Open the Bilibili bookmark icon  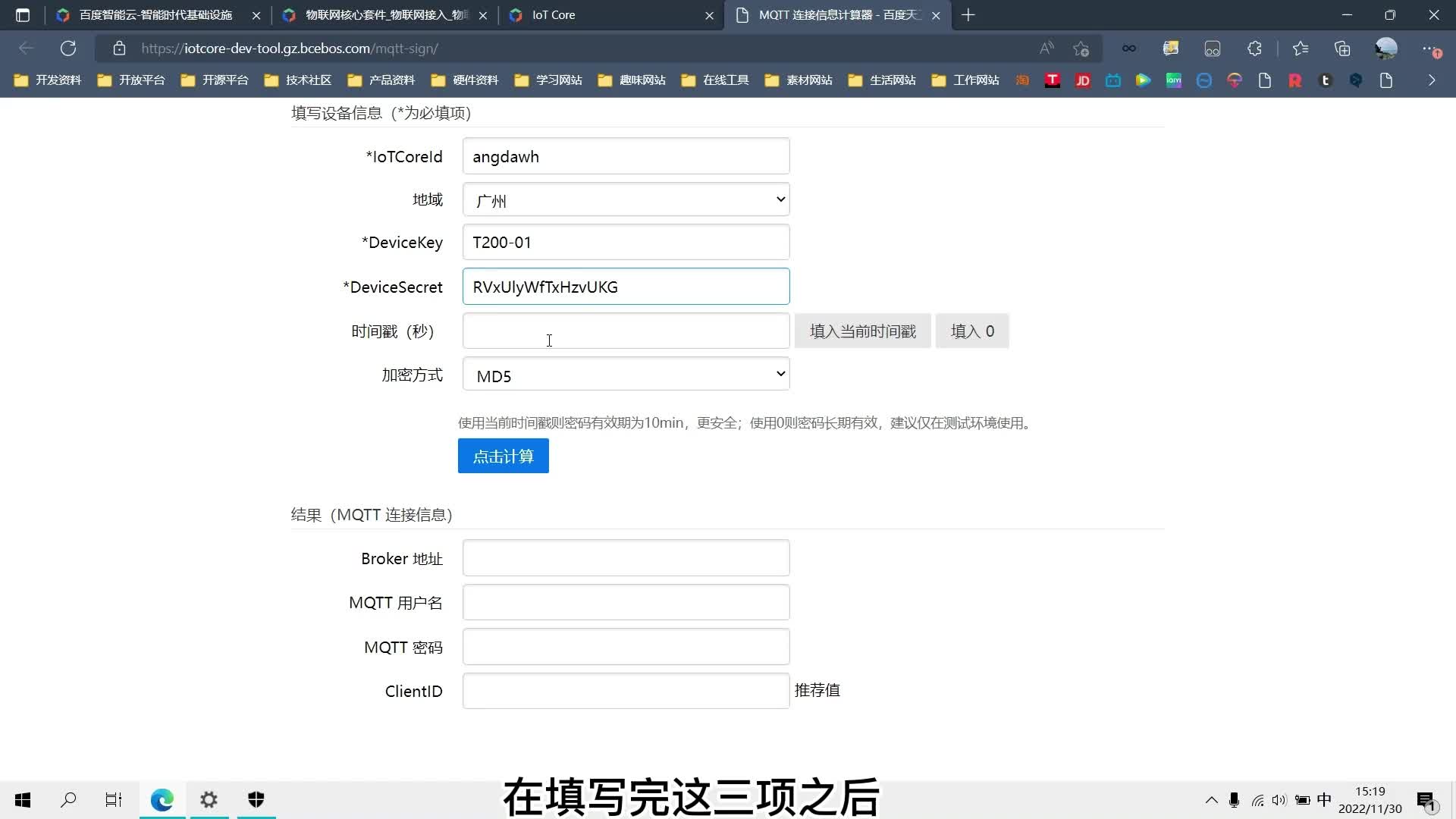(x=1113, y=80)
